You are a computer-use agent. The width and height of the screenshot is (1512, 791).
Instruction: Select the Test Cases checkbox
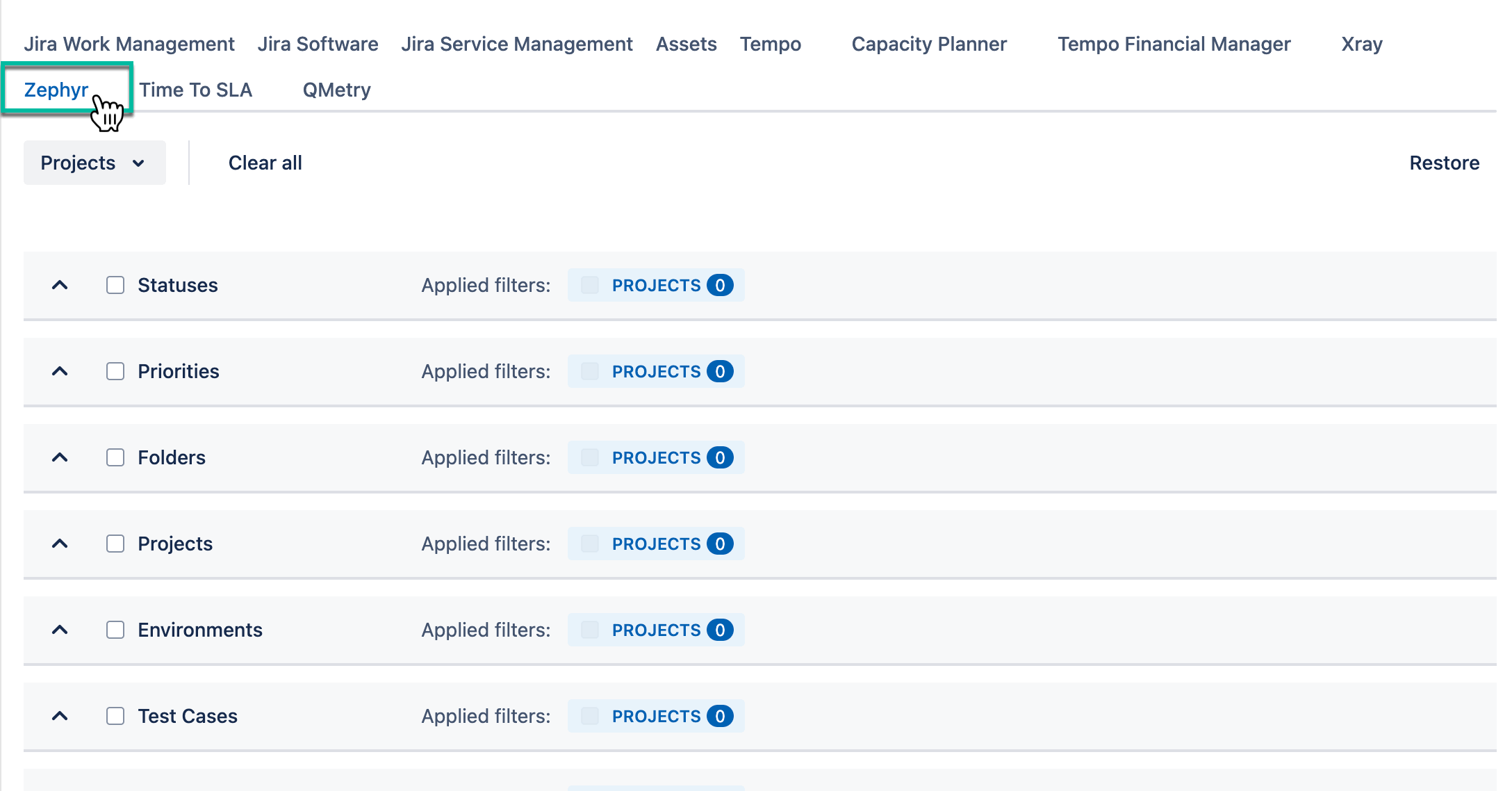point(115,716)
